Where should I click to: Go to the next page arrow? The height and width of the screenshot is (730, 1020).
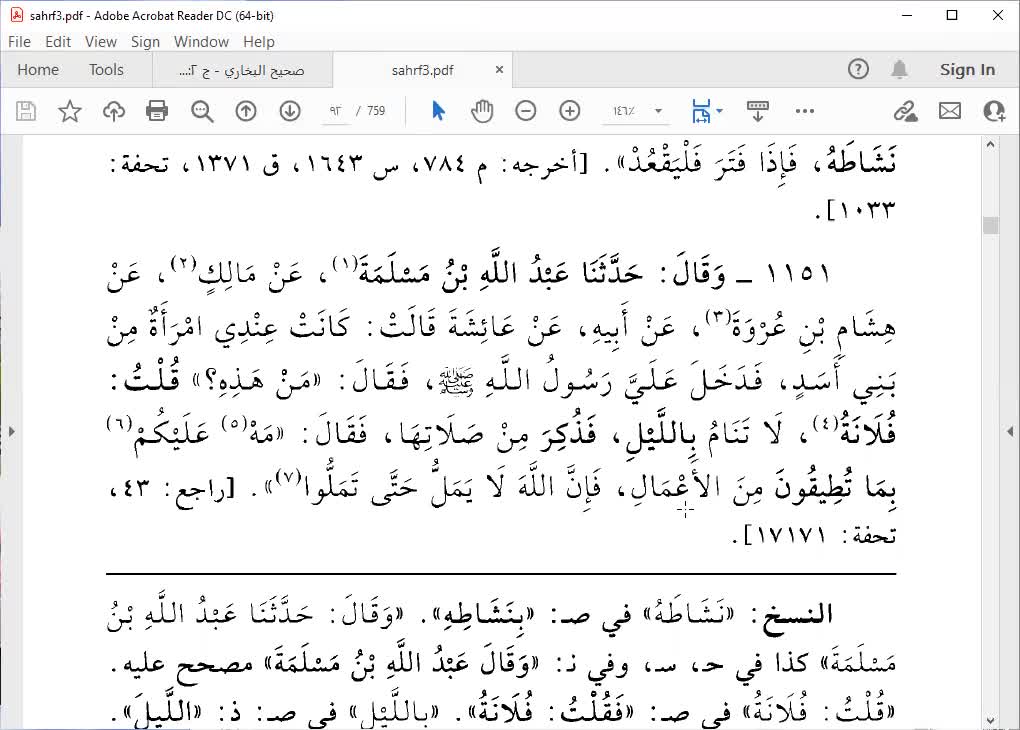point(290,111)
